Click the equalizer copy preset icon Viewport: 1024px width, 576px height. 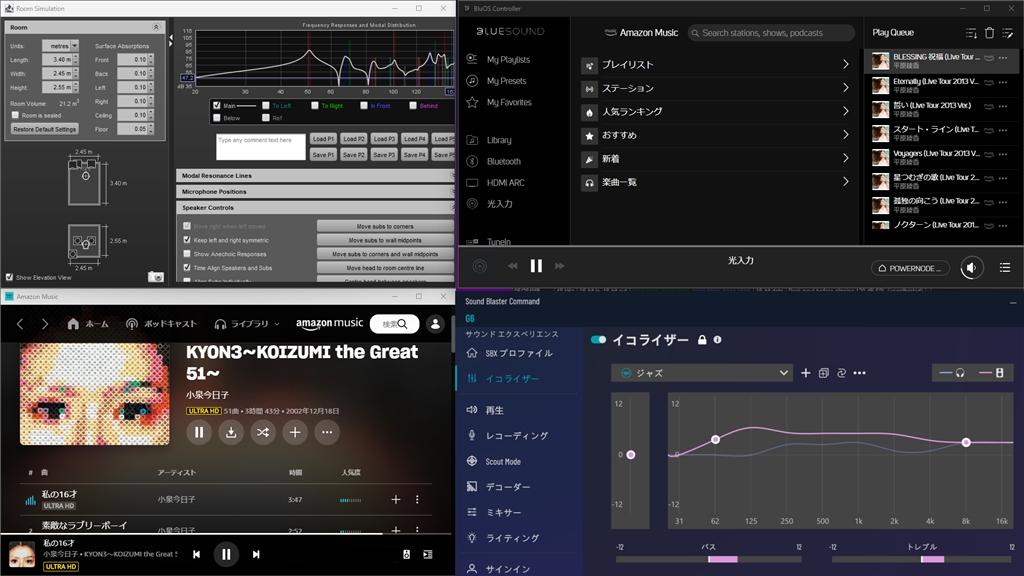(x=824, y=373)
